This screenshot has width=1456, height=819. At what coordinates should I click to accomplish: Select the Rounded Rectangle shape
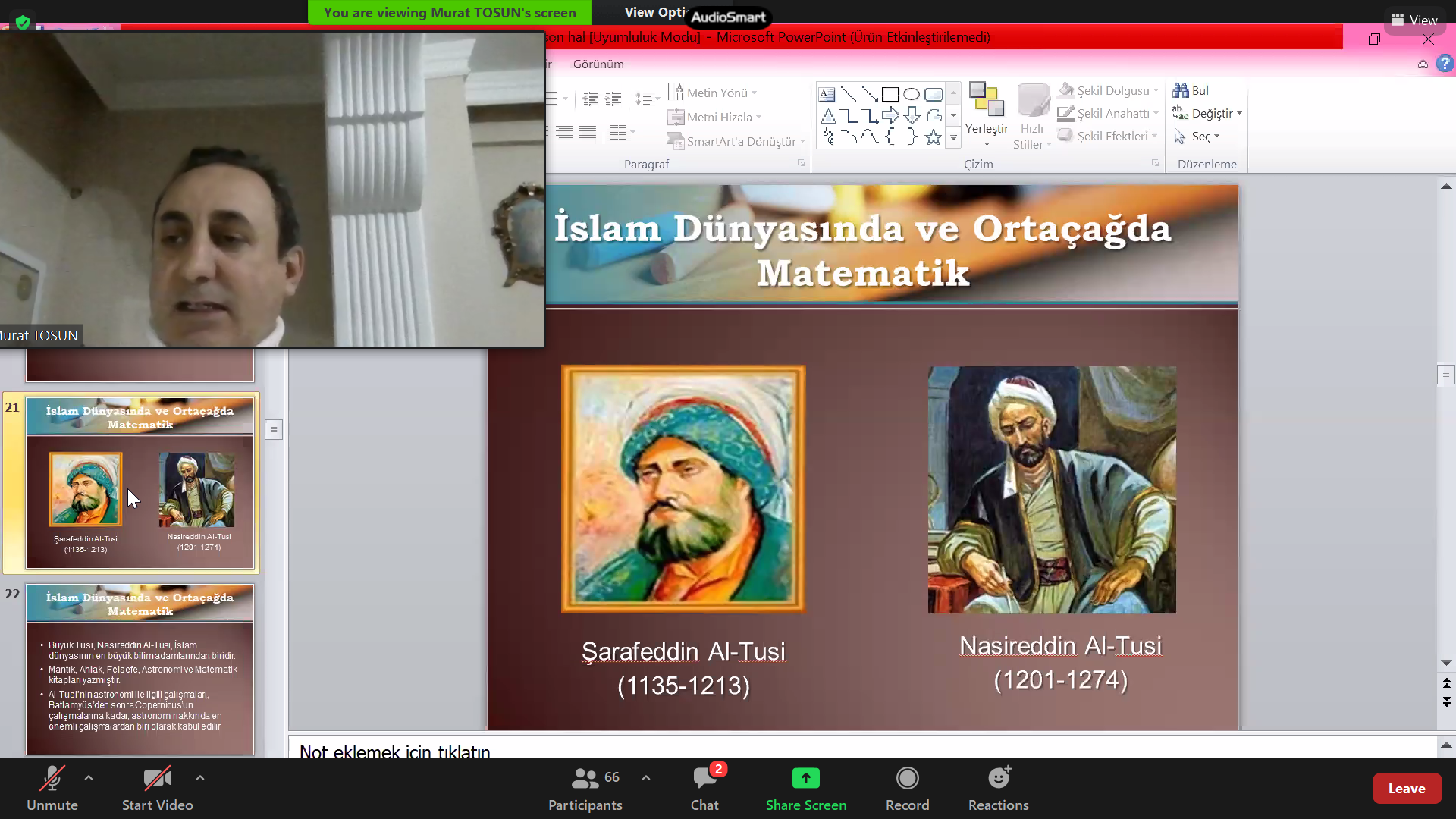coord(934,95)
